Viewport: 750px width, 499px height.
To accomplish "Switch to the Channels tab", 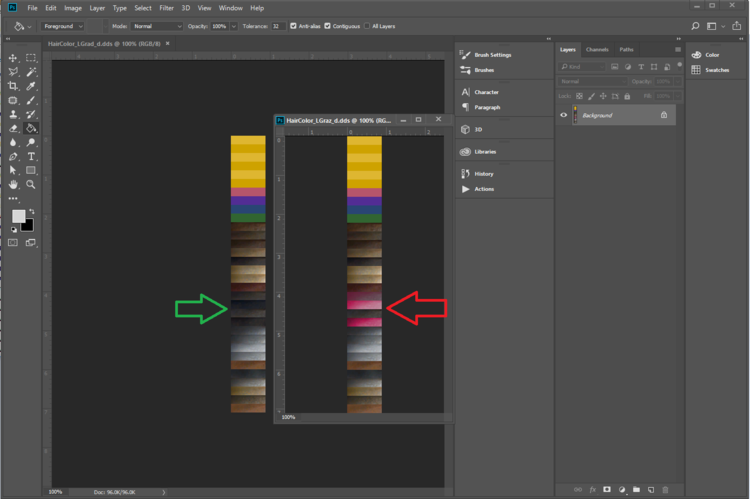I will [597, 50].
